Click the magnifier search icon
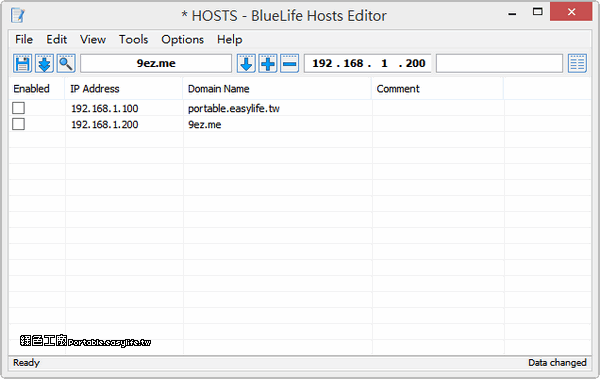 [66, 63]
